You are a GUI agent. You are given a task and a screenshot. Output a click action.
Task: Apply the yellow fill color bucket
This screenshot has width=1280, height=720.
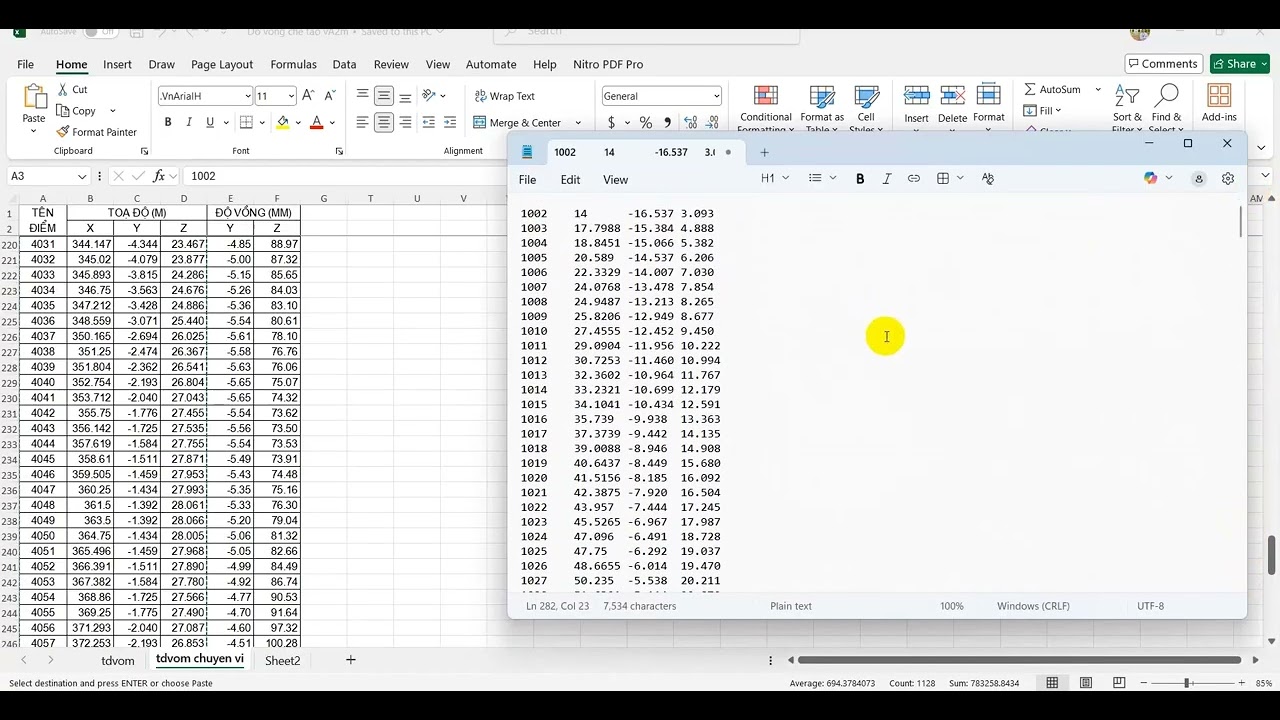(283, 123)
